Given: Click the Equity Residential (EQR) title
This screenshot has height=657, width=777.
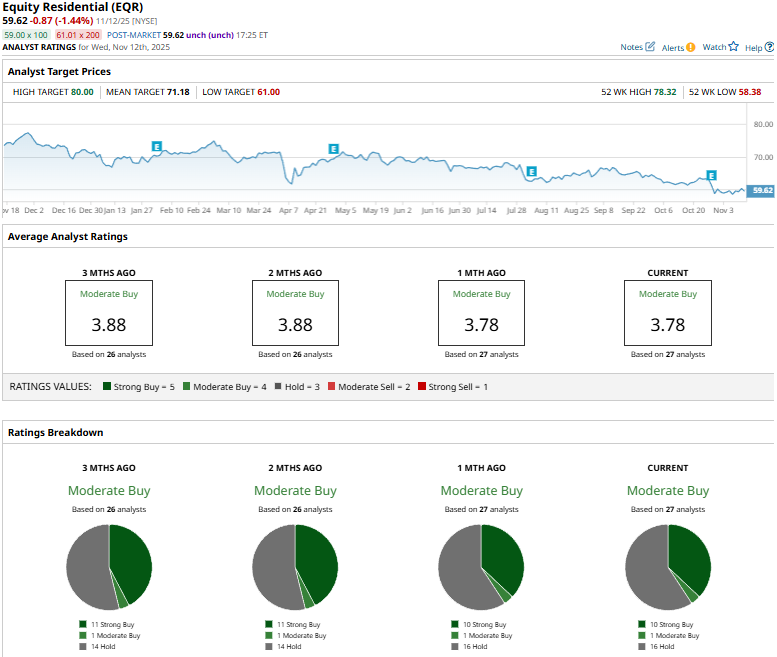Looking at the screenshot, I should pyautogui.click(x=75, y=7).
